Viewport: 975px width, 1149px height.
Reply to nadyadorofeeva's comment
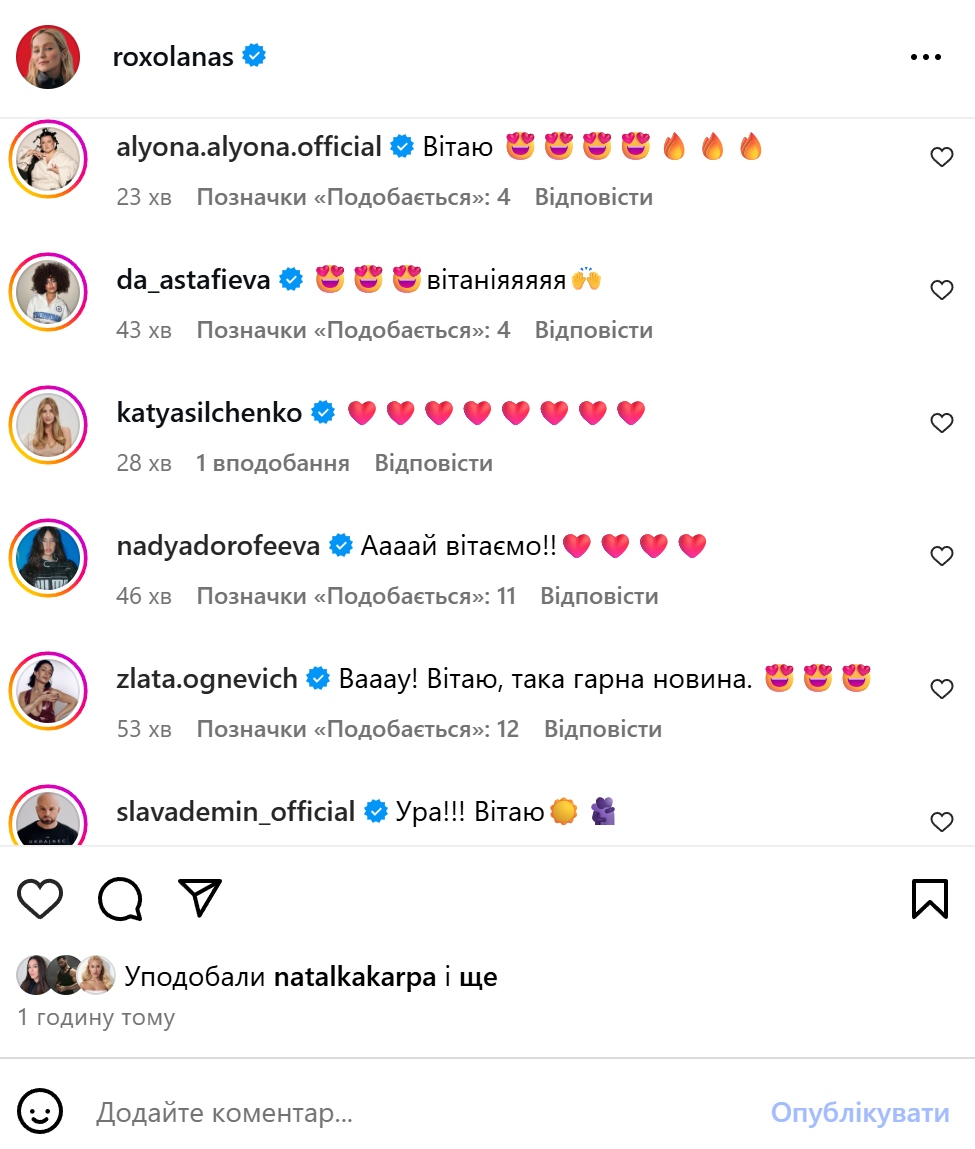(x=599, y=597)
